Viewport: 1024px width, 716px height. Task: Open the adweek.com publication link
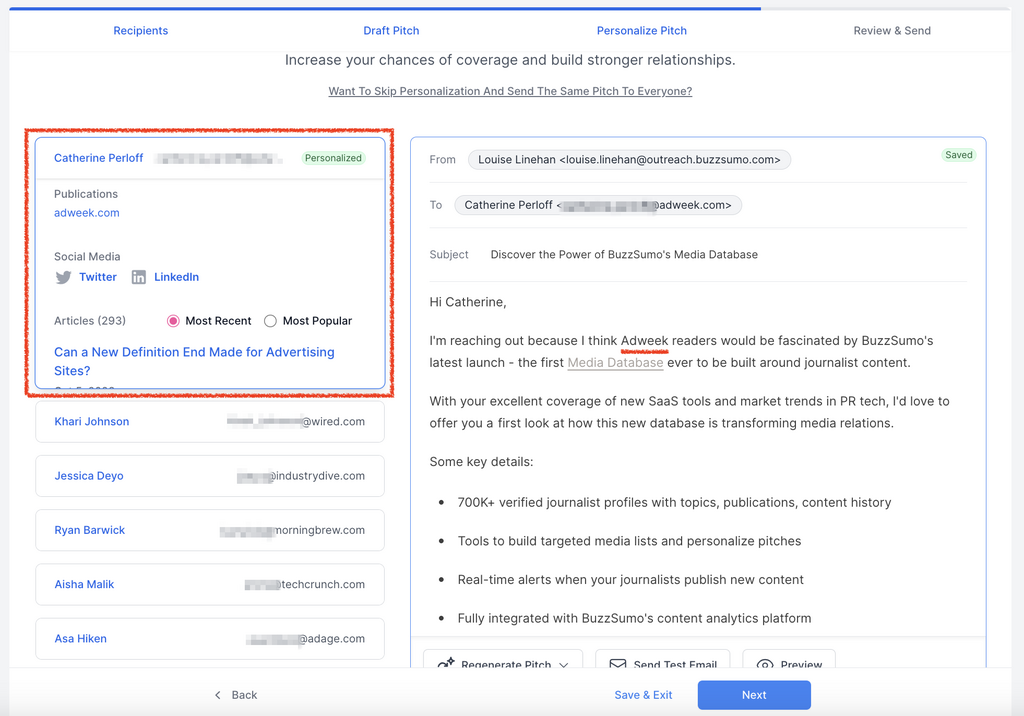[x=87, y=213]
